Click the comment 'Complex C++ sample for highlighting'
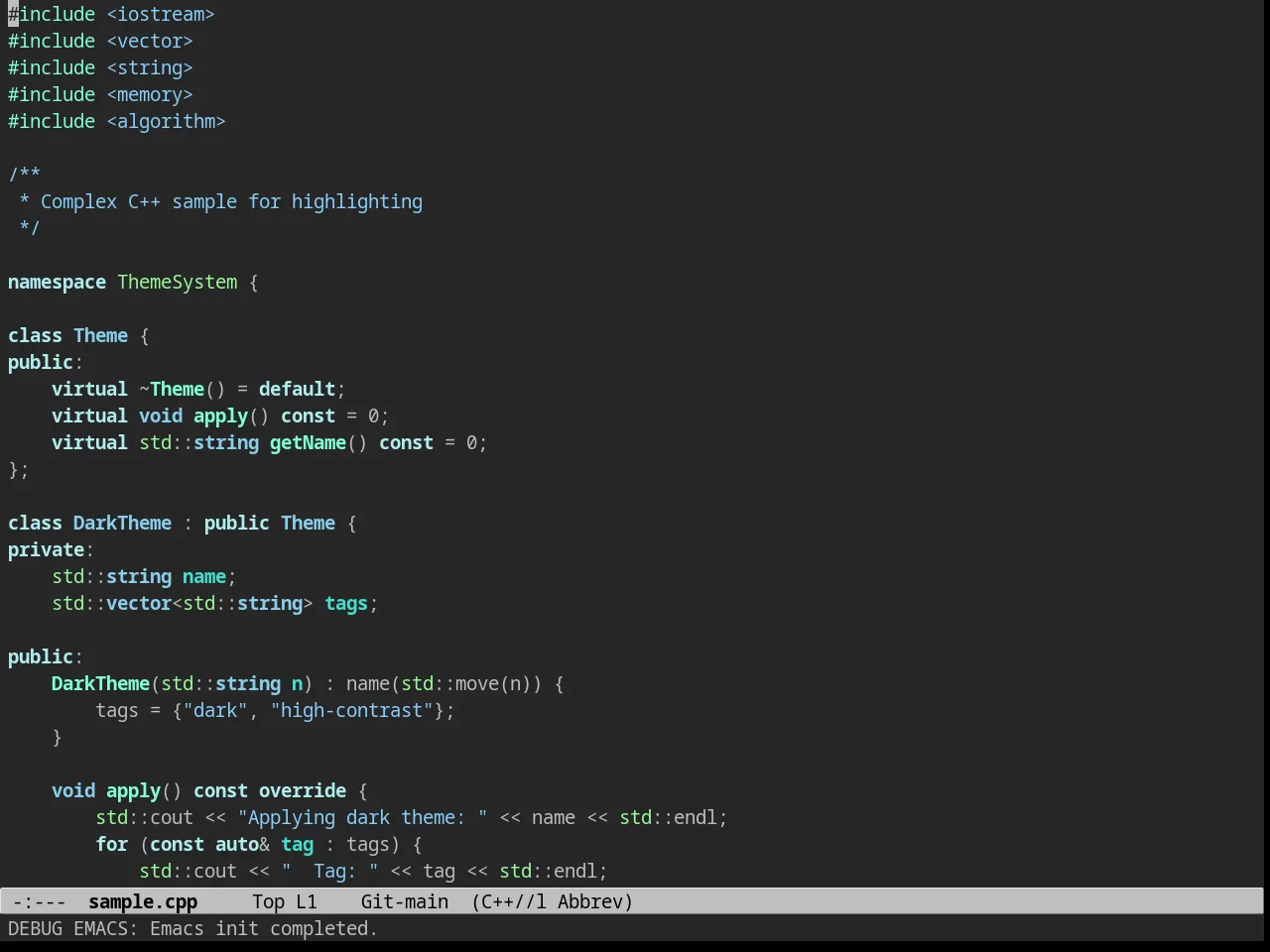 231,201
